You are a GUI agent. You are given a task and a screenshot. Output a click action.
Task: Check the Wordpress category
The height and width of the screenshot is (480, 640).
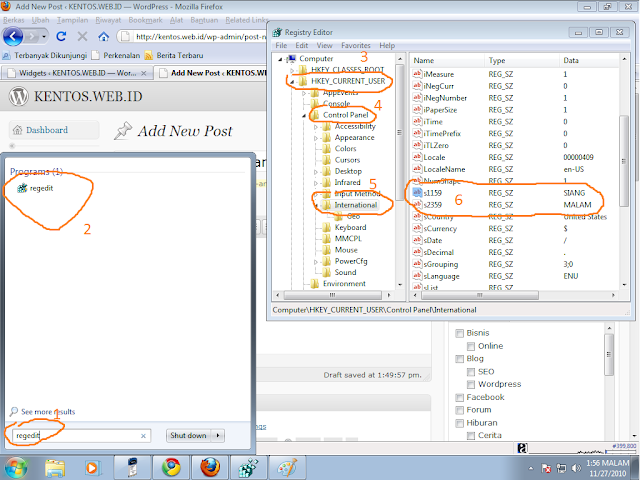point(471,384)
